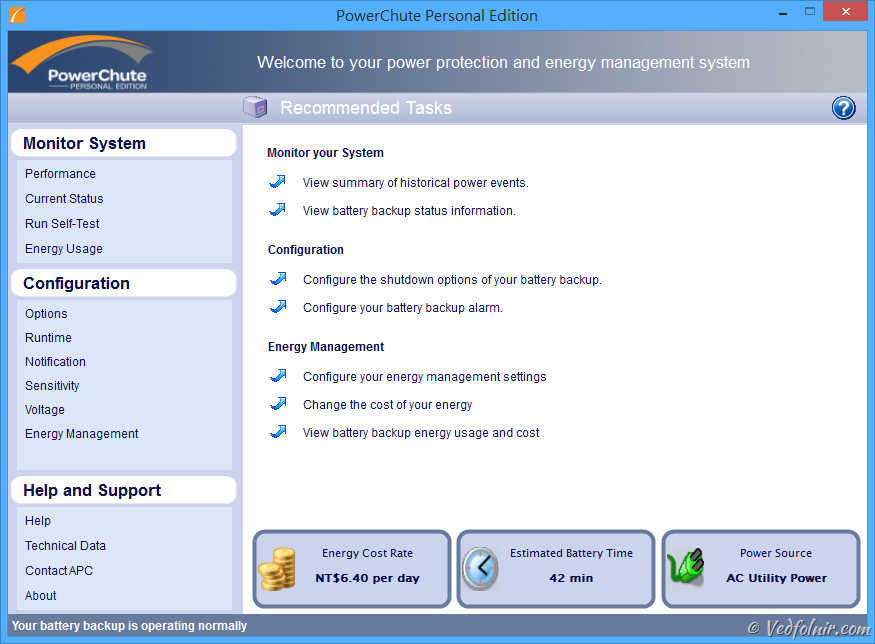Select Run Self-Test in the sidebar

(62, 224)
